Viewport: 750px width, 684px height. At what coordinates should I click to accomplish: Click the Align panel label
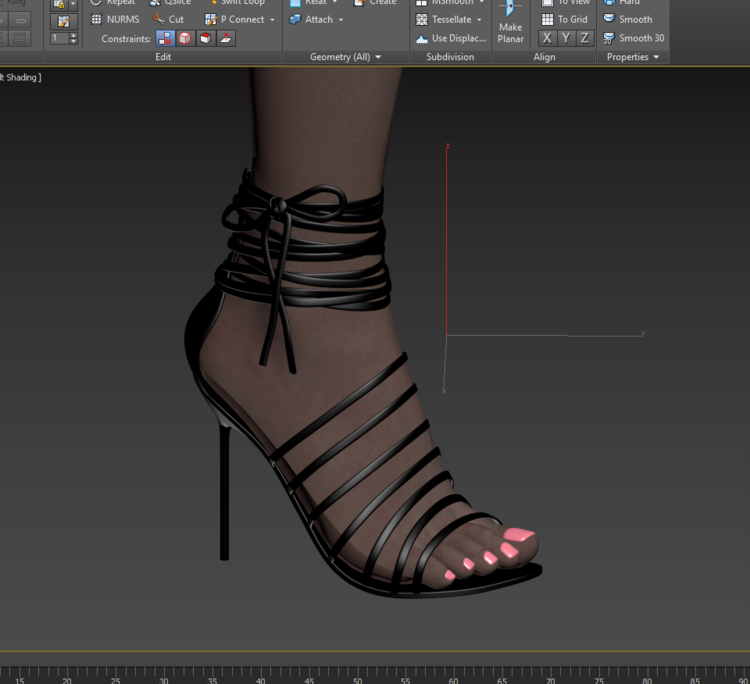(x=544, y=57)
